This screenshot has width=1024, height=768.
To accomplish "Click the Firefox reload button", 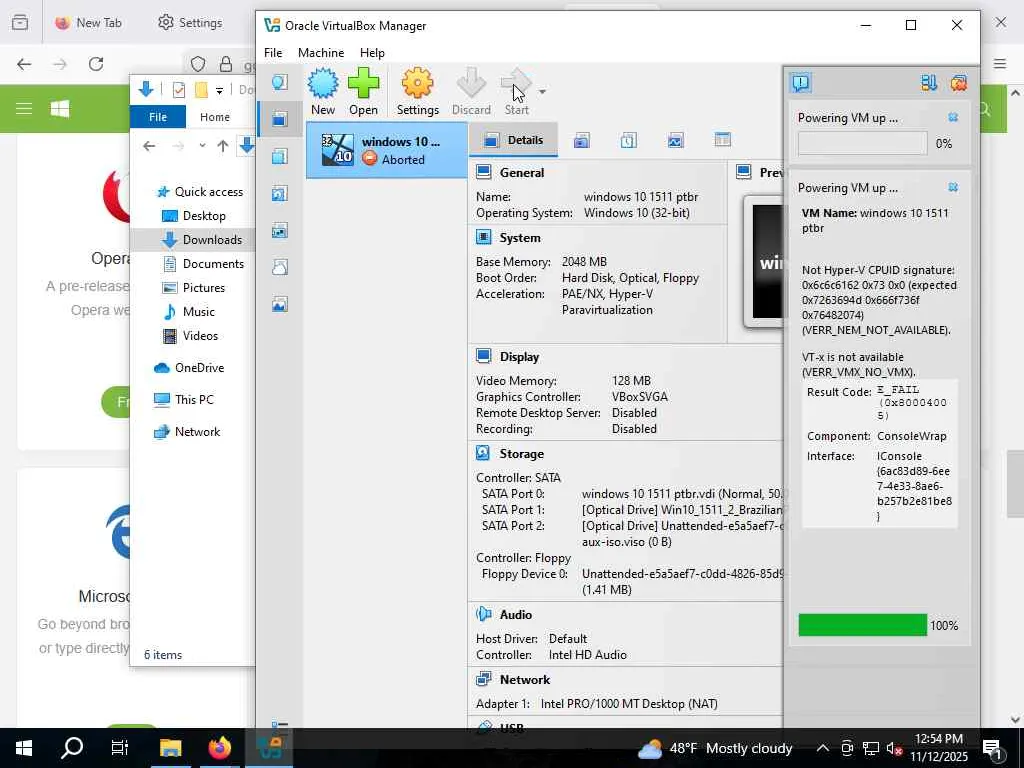I will 96,64.
